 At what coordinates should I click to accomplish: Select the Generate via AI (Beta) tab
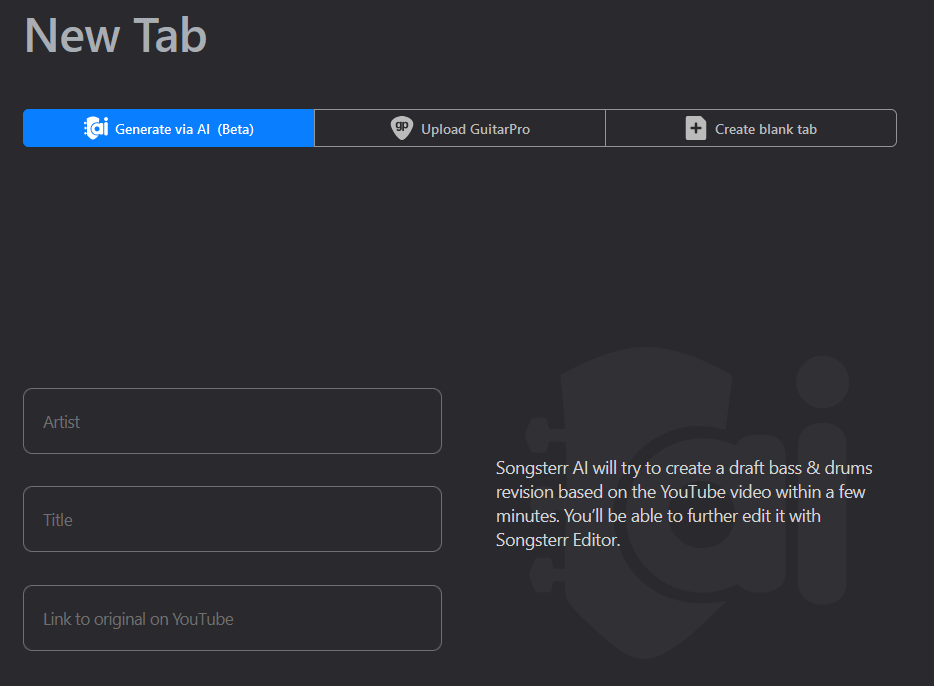(x=169, y=128)
